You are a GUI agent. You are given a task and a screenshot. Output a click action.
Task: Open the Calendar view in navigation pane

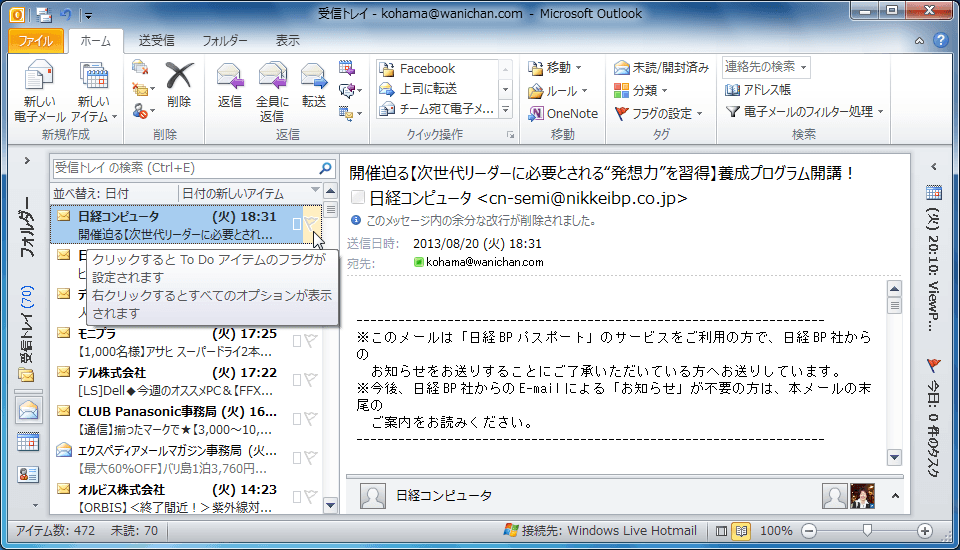[28, 442]
